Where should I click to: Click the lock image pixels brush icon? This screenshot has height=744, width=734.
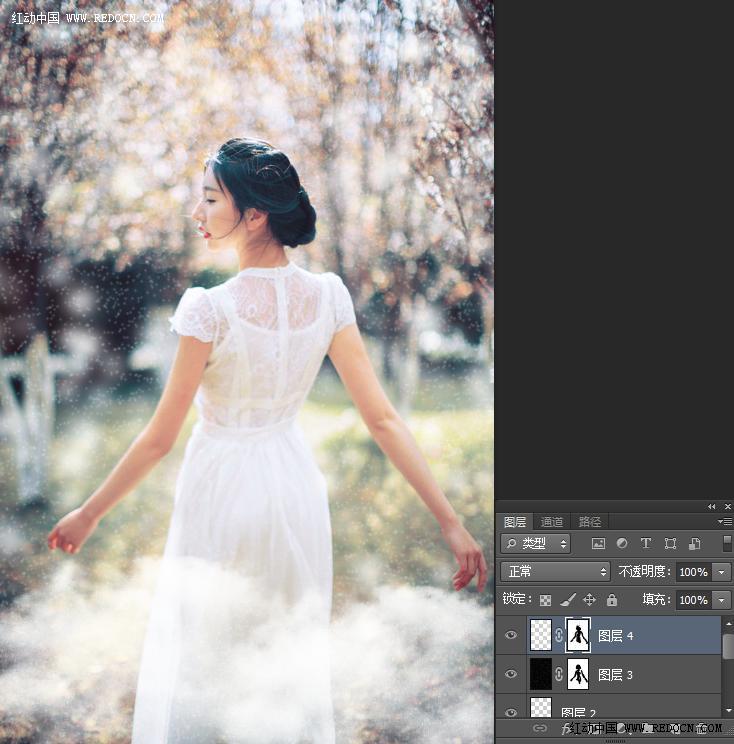click(567, 600)
